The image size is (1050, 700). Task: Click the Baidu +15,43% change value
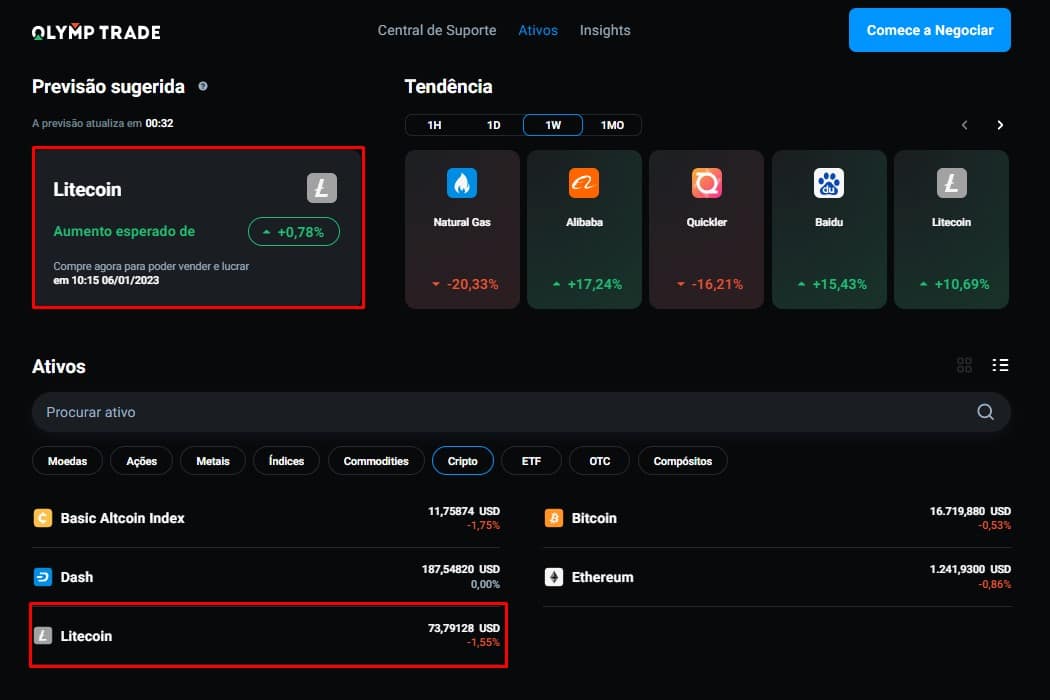pos(832,284)
